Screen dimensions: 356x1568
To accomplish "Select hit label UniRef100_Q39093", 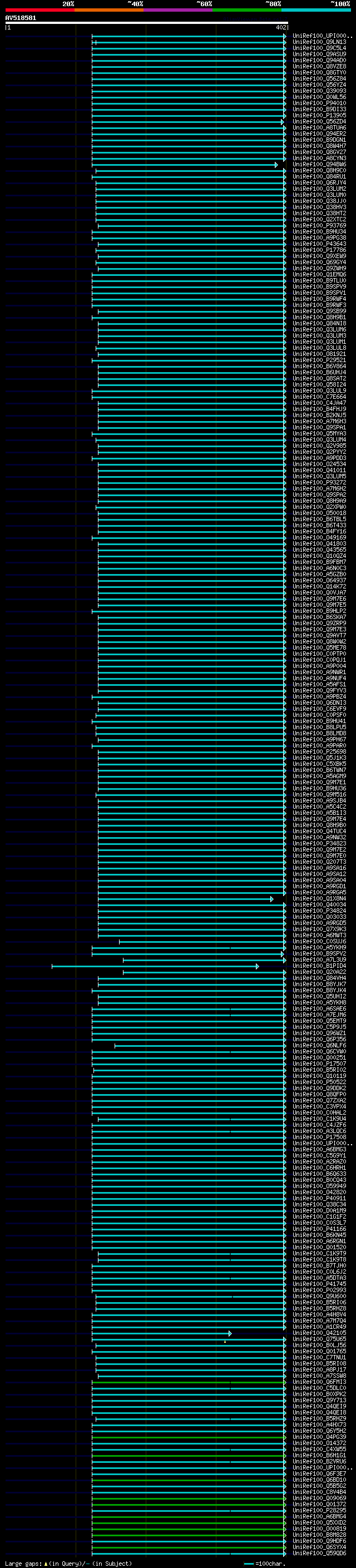I will (x=319, y=91).
